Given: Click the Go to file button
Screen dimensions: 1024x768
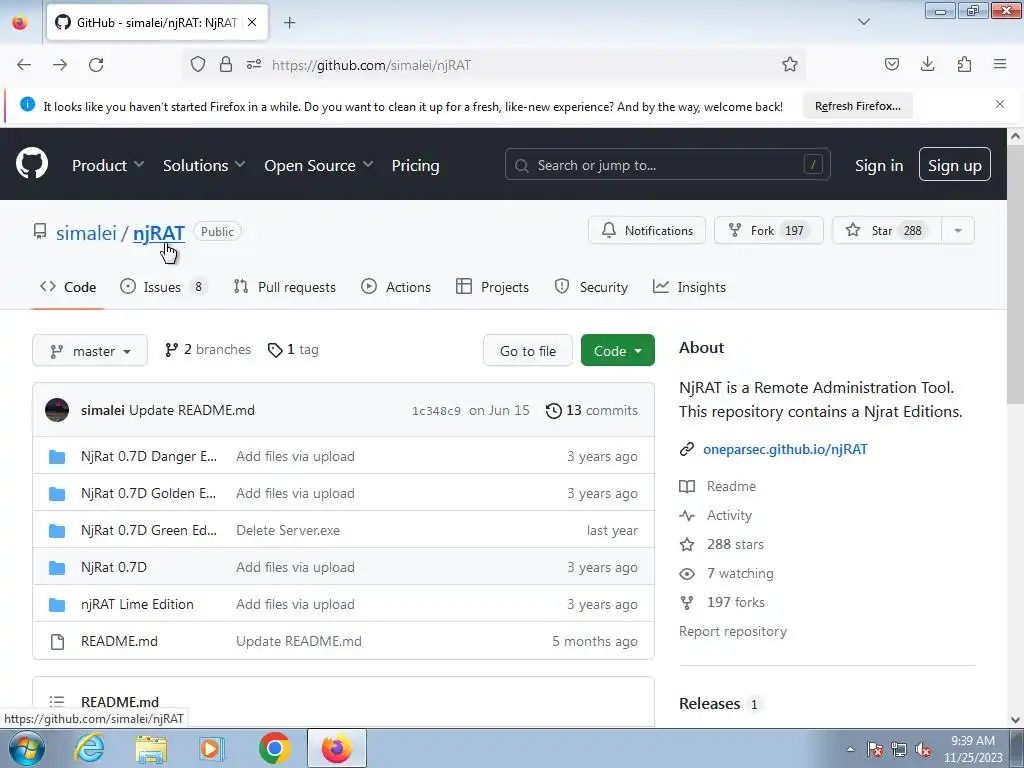Looking at the screenshot, I should click(x=528, y=351).
